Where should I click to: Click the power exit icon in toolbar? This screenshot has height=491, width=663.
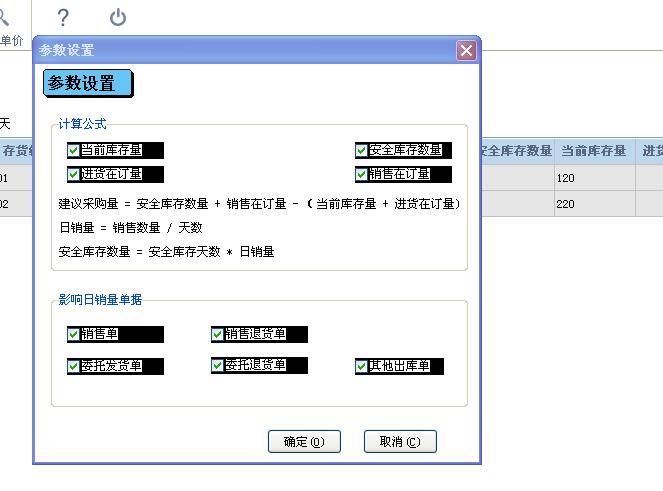(118, 17)
